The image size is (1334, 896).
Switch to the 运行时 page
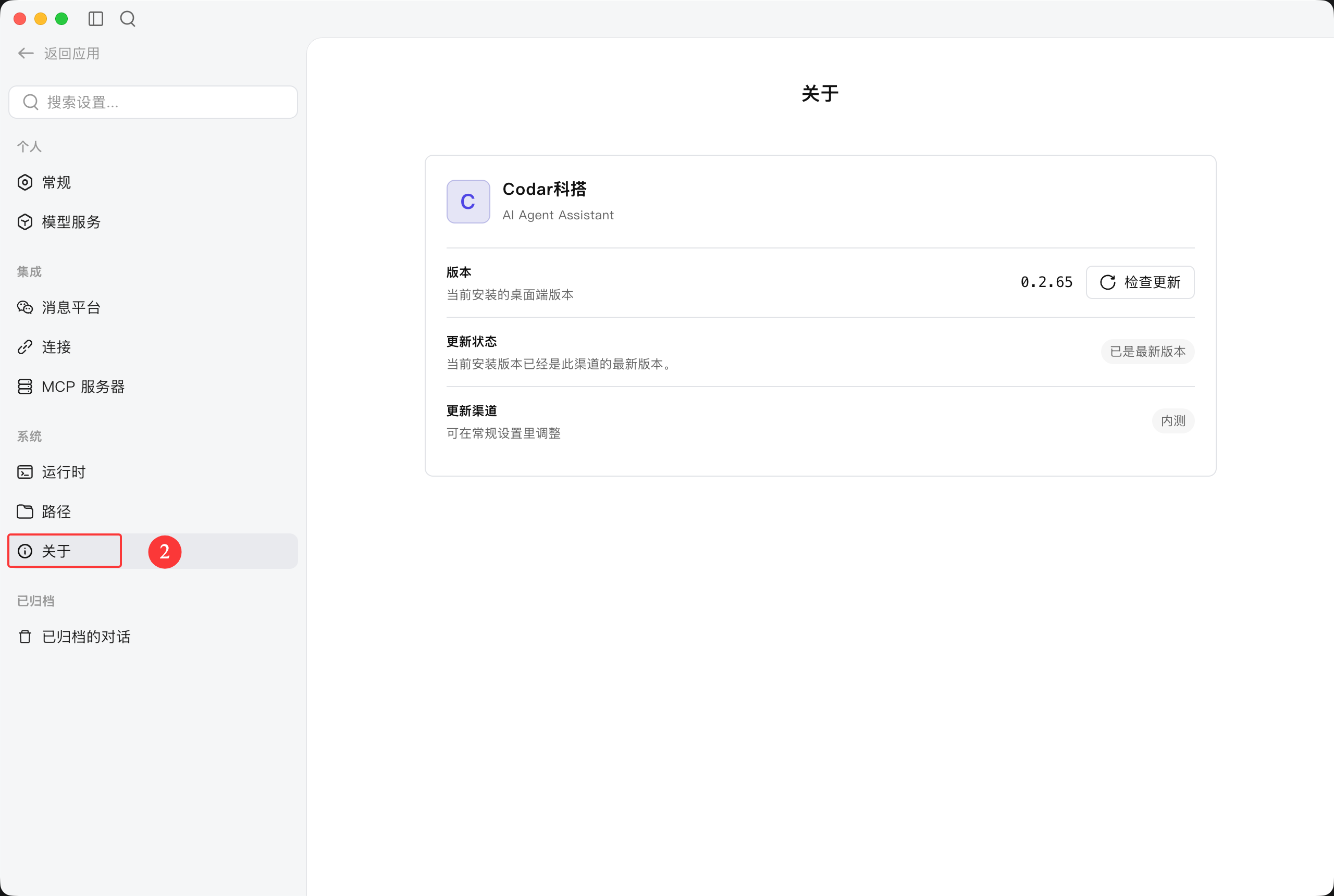[153, 472]
